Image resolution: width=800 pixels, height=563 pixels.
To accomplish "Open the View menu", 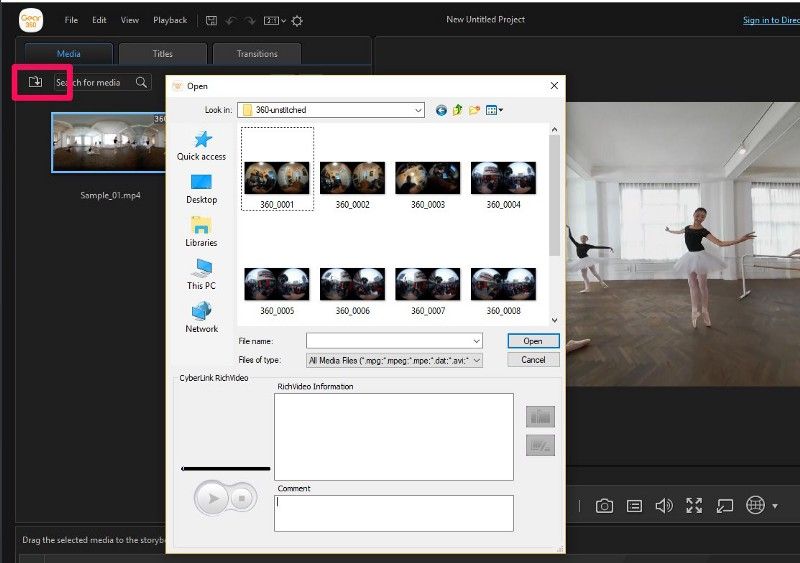I will pyautogui.click(x=130, y=20).
